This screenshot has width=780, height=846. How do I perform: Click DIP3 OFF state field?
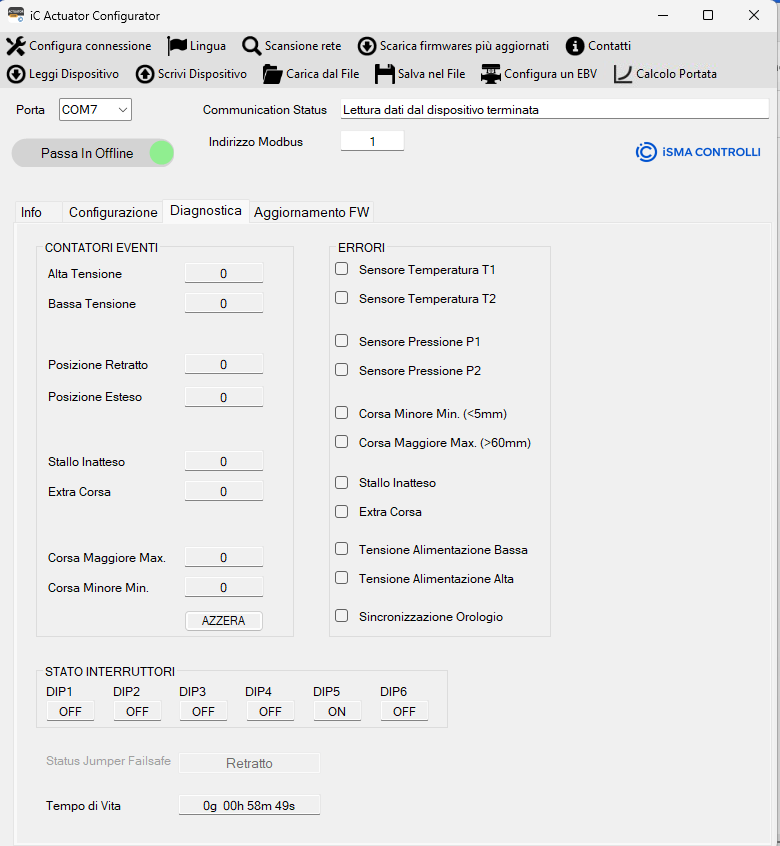point(203,711)
